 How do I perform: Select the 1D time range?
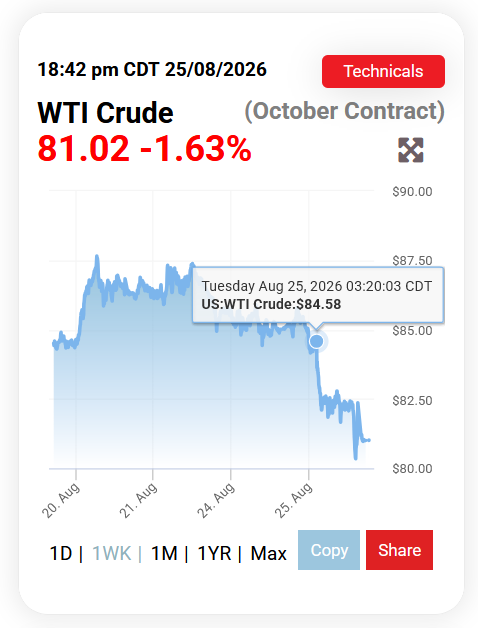coord(61,554)
